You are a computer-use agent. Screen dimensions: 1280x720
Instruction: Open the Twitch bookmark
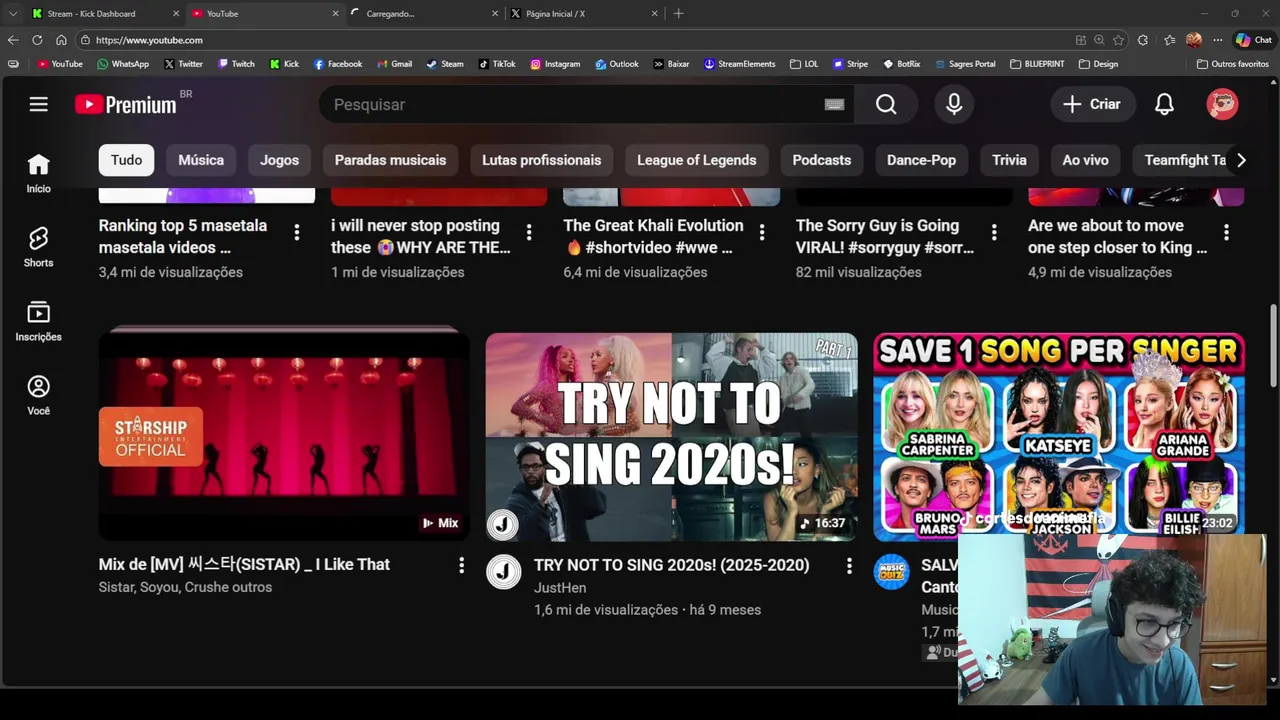(235, 64)
